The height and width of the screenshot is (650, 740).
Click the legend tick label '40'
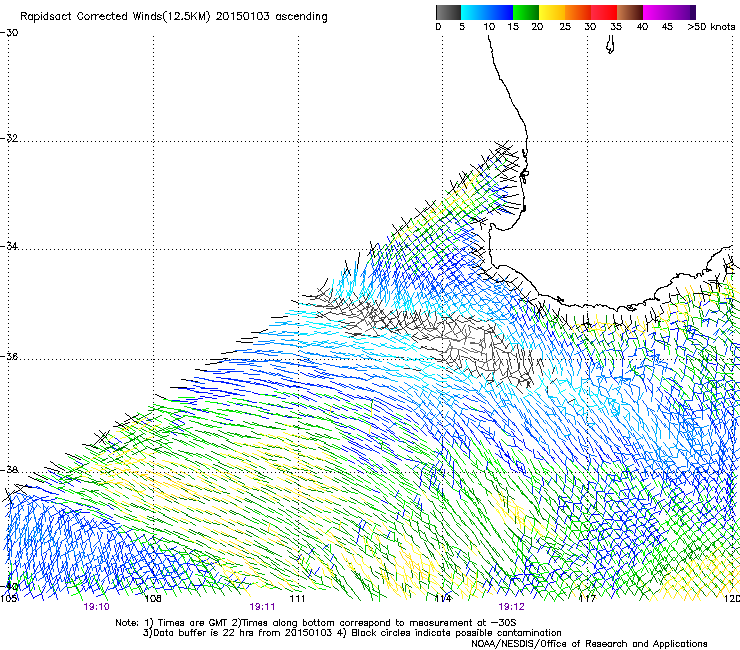coord(642,27)
